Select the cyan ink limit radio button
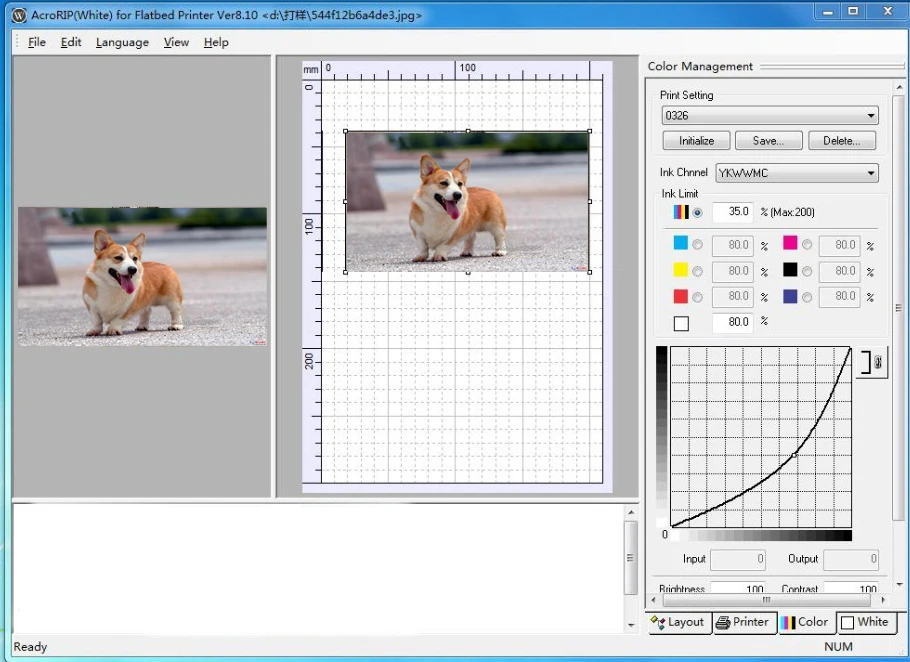Screen dimensions: 910x662 (x=697, y=245)
